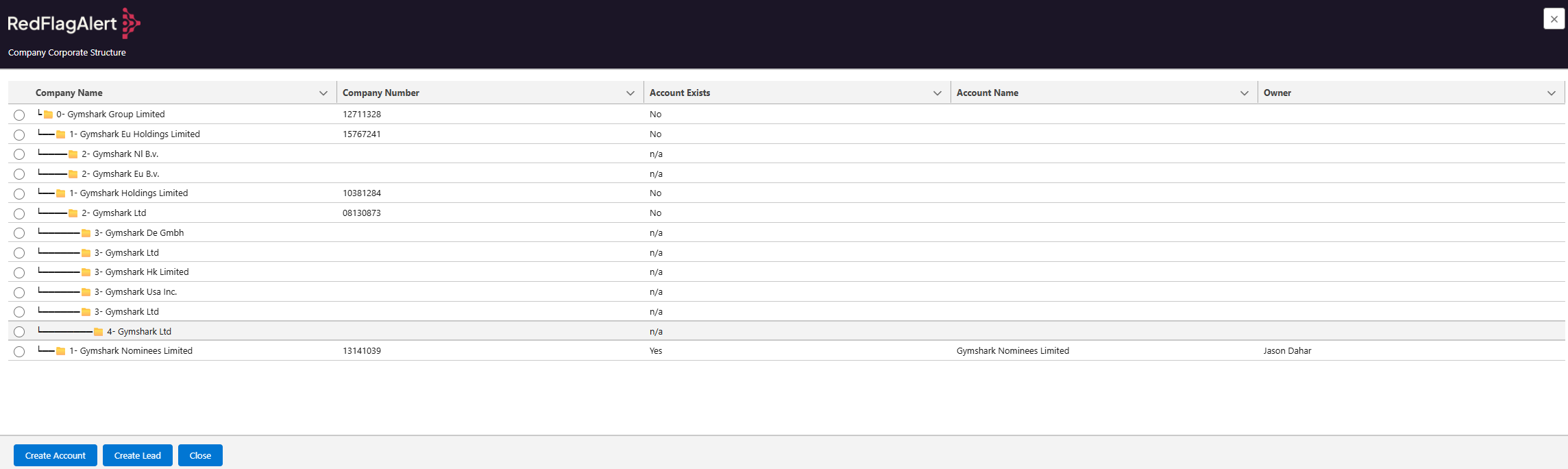Click folder icon of Gymshark Nominees Limited
Image resolution: width=1568 pixels, height=469 pixels.
click(x=61, y=351)
